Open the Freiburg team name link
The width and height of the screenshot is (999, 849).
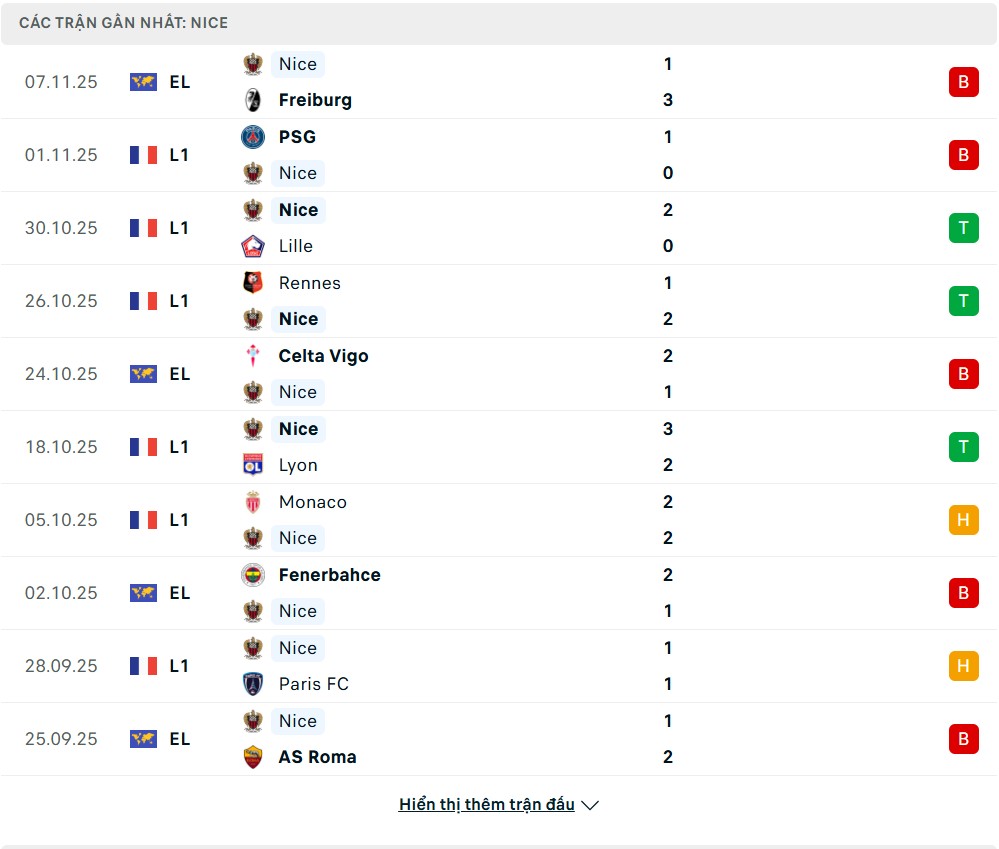click(315, 100)
